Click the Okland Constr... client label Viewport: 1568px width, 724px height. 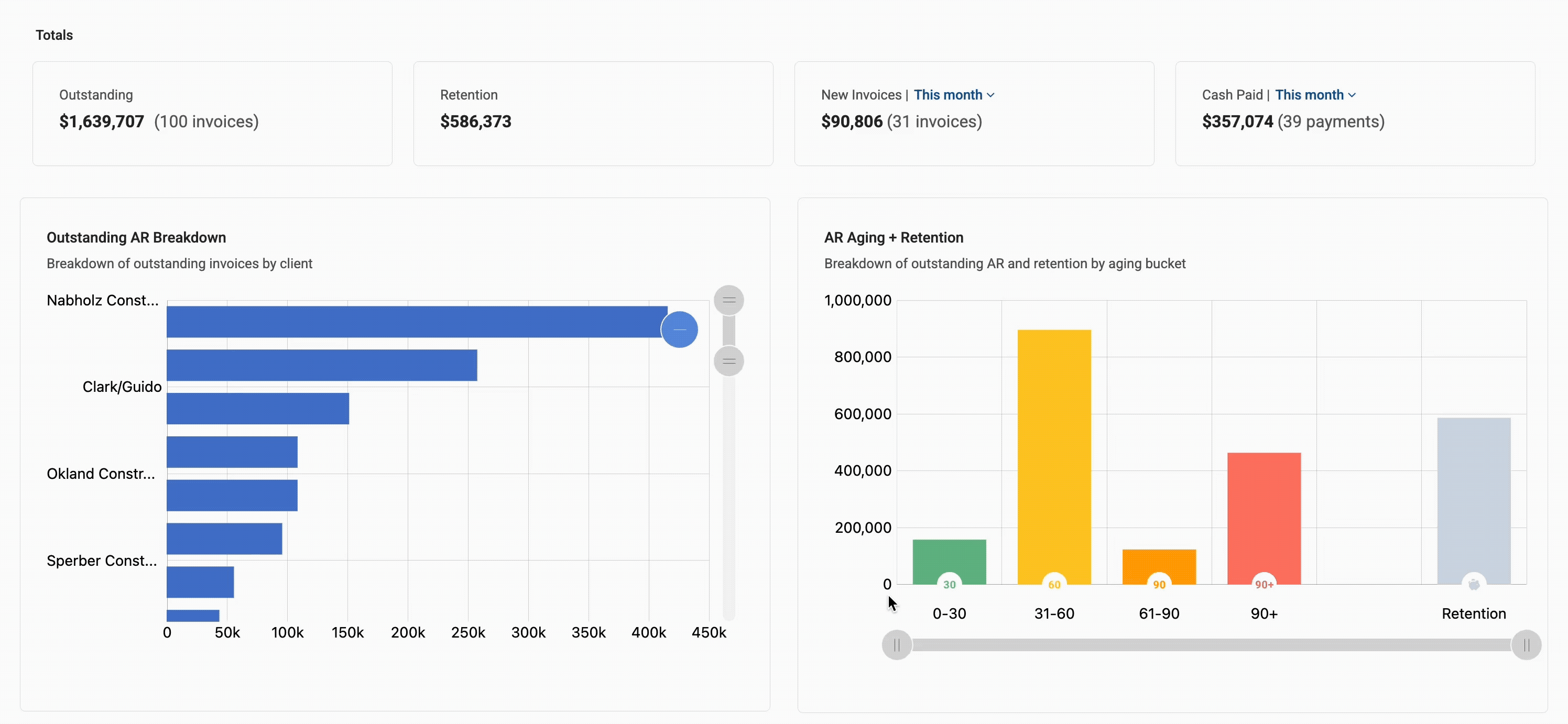coord(101,474)
